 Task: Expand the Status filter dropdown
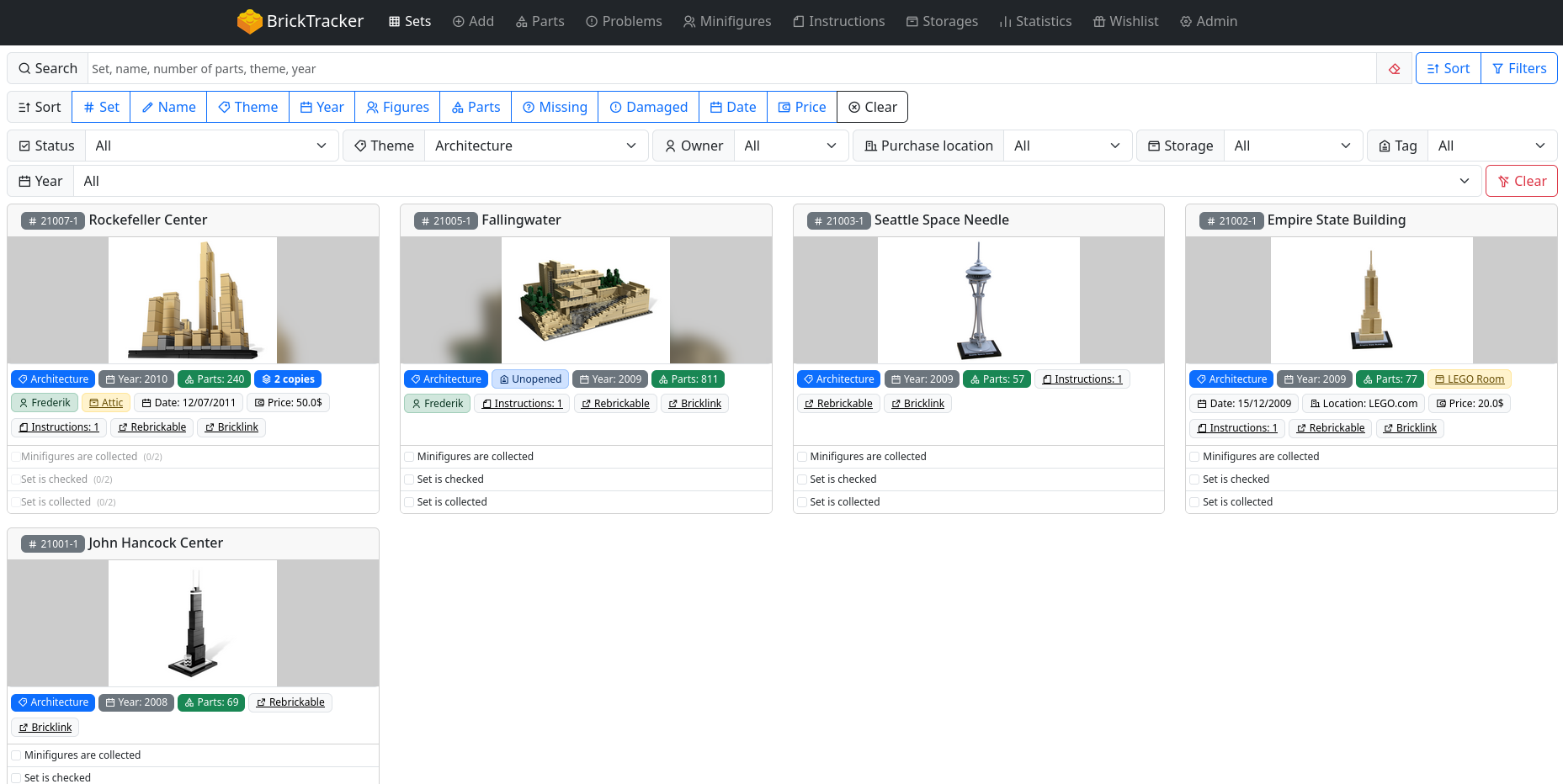pos(210,146)
